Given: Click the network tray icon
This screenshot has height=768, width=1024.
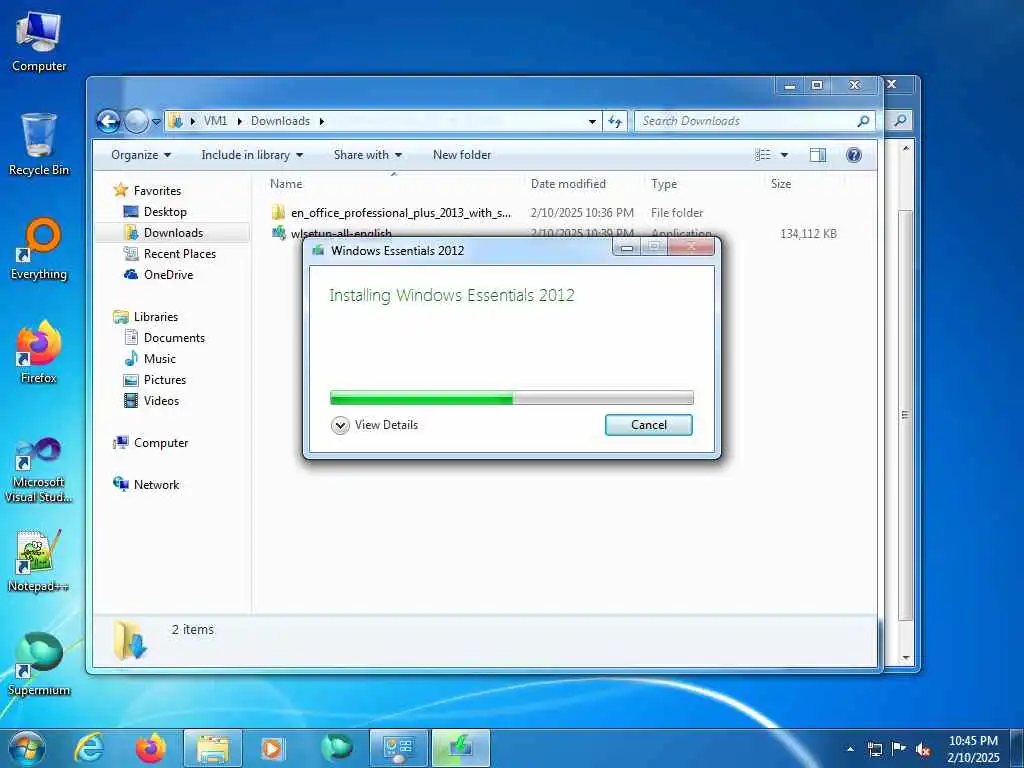Looking at the screenshot, I should pos(874,749).
